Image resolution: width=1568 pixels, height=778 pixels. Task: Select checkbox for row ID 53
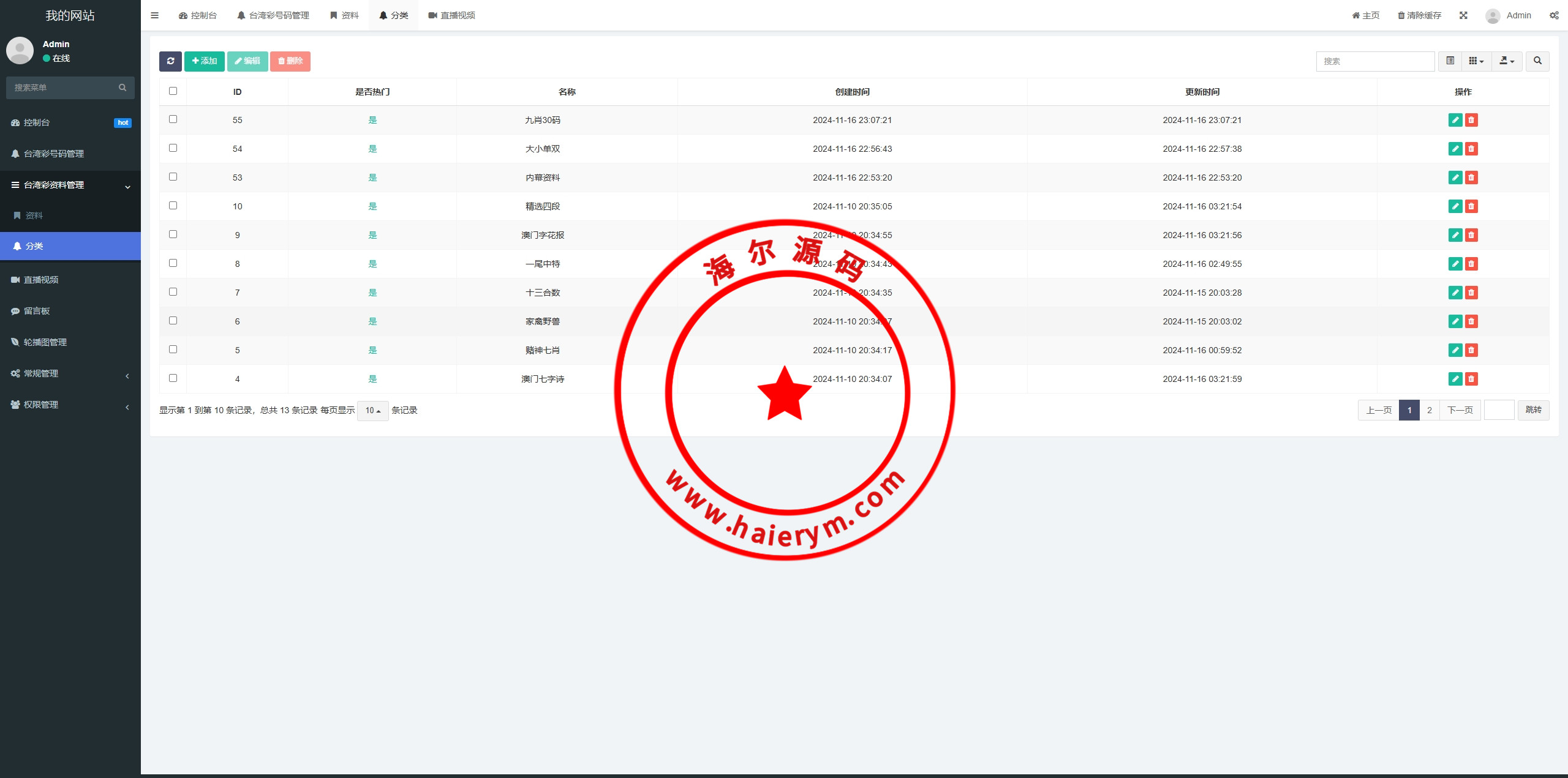[173, 177]
